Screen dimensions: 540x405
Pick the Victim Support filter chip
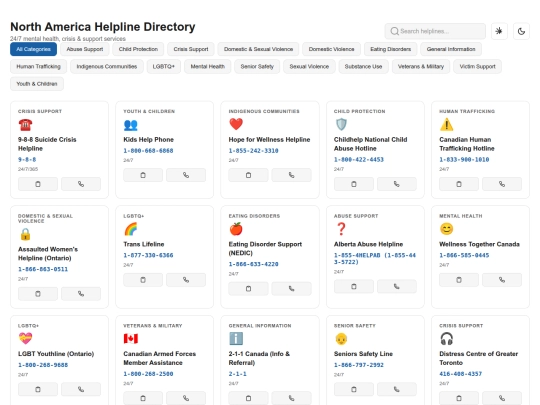477,66
